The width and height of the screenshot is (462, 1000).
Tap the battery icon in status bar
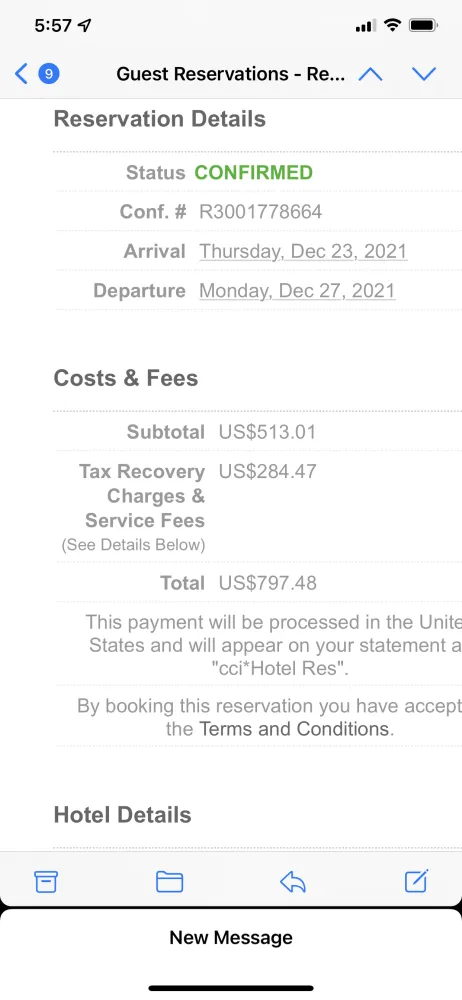(423, 26)
